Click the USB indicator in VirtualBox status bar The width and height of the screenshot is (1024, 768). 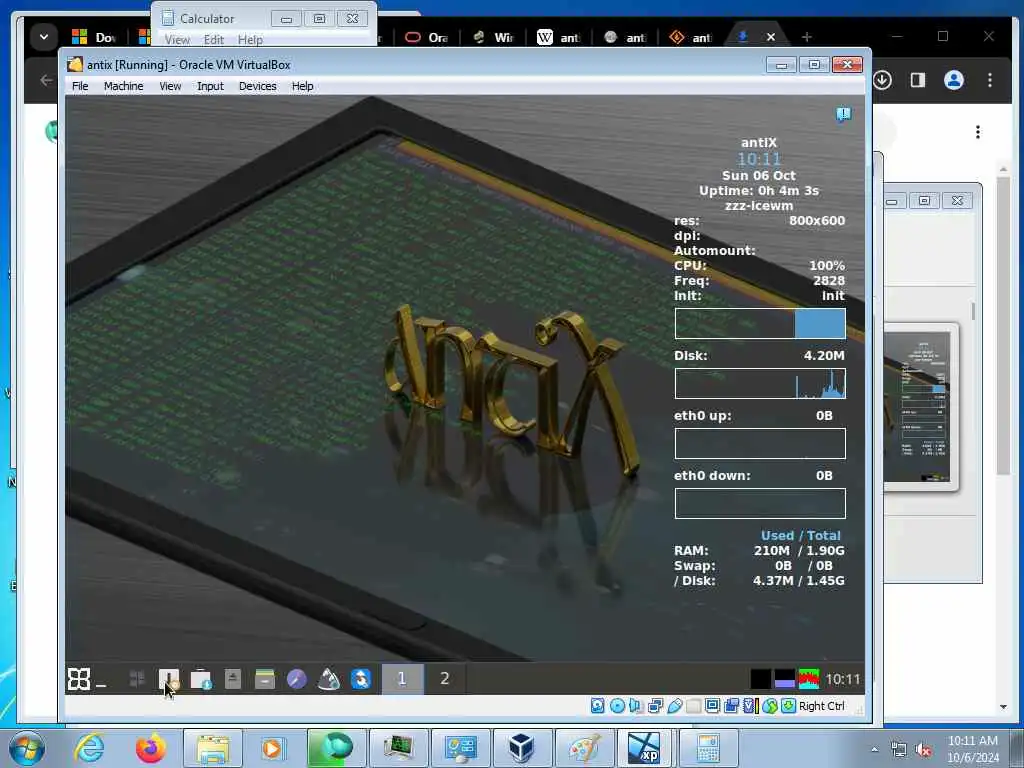coord(675,706)
